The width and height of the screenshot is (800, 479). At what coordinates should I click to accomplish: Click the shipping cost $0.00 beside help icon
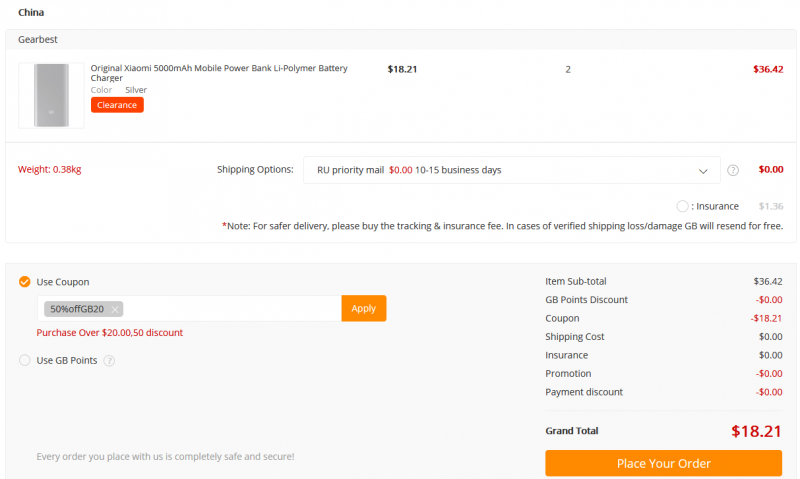770,169
